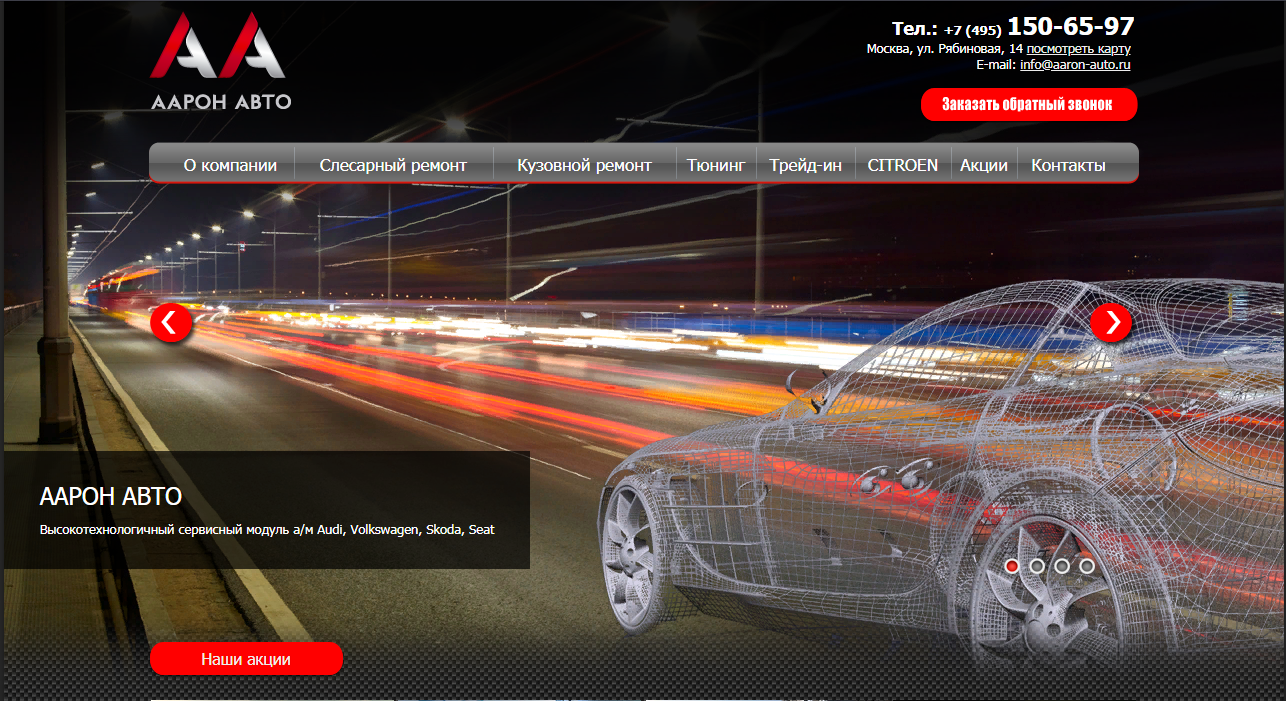
Task: Open the Акции menu item
Action: (984, 165)
